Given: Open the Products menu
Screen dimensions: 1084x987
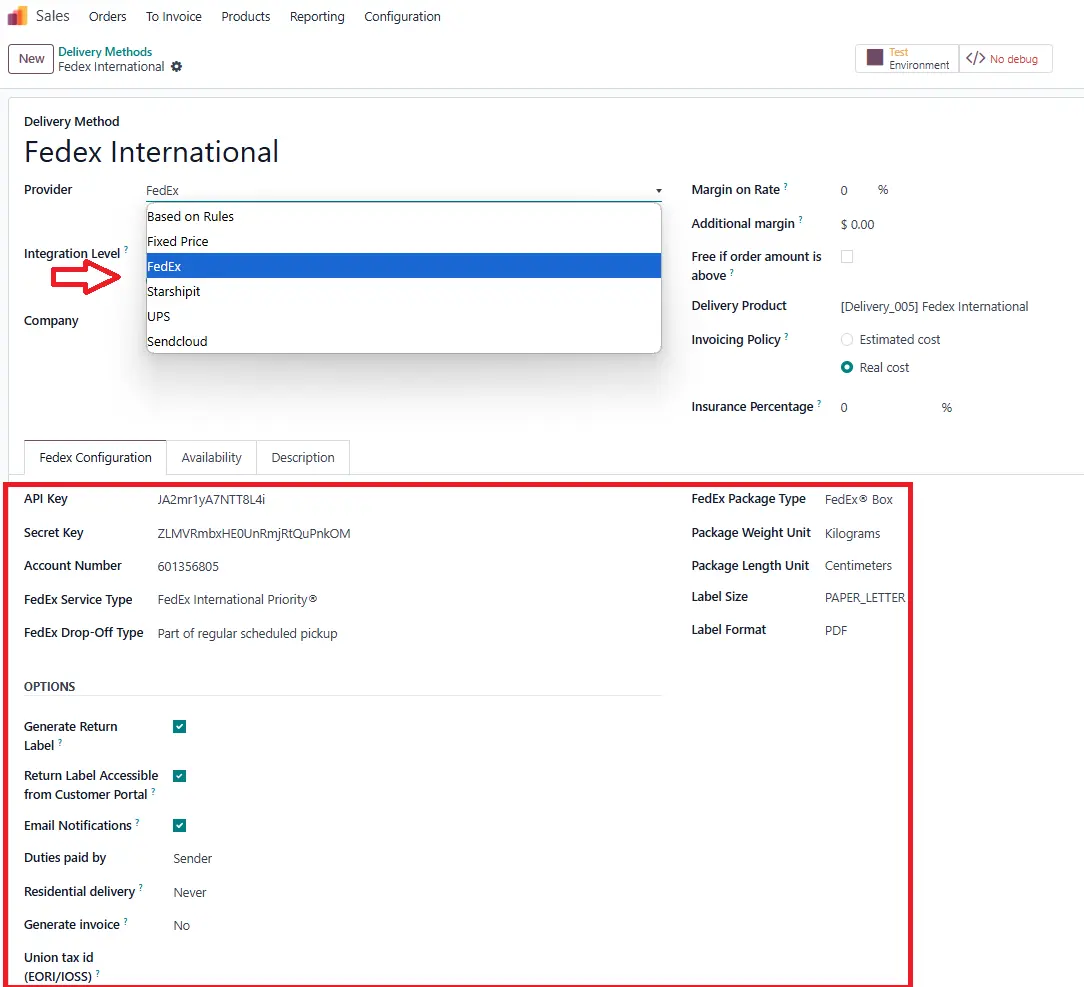Looking at the screenshot, I should tap(245, 17).
